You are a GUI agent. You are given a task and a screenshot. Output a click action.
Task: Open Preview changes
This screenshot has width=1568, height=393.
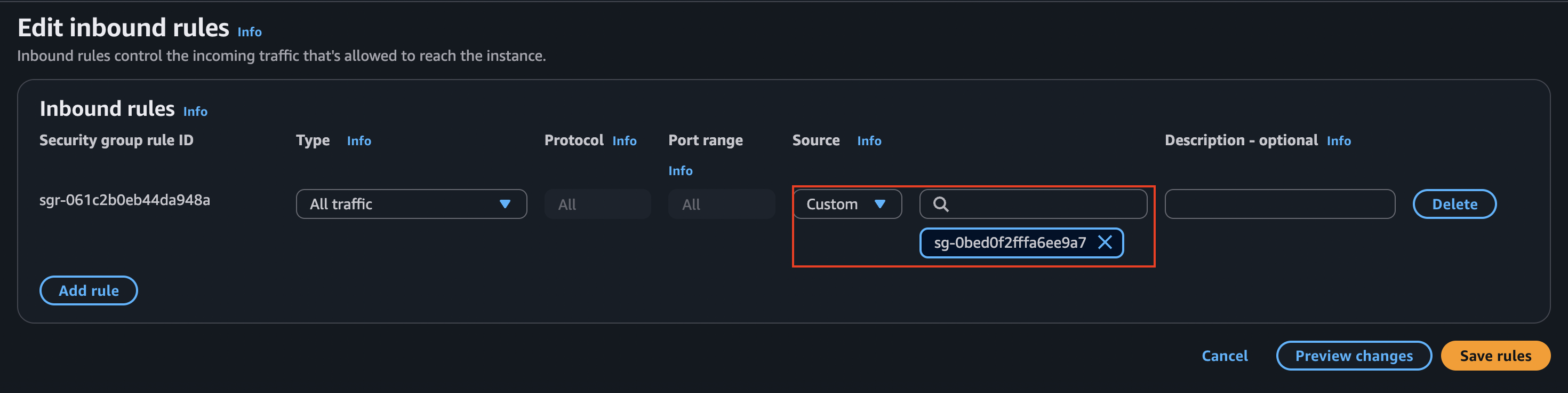click(x=1353, y=356)
